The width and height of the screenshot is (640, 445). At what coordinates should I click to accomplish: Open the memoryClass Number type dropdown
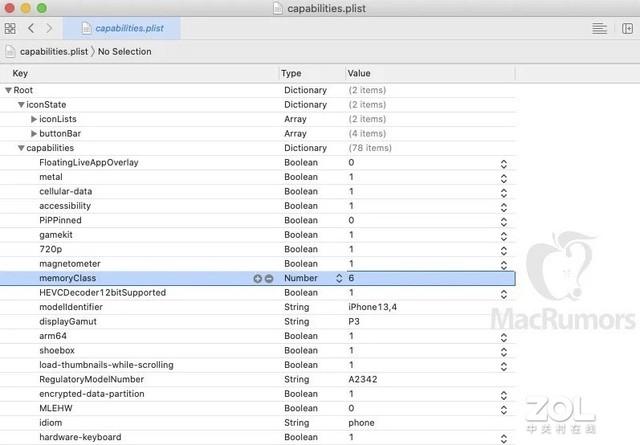point(339,278)
